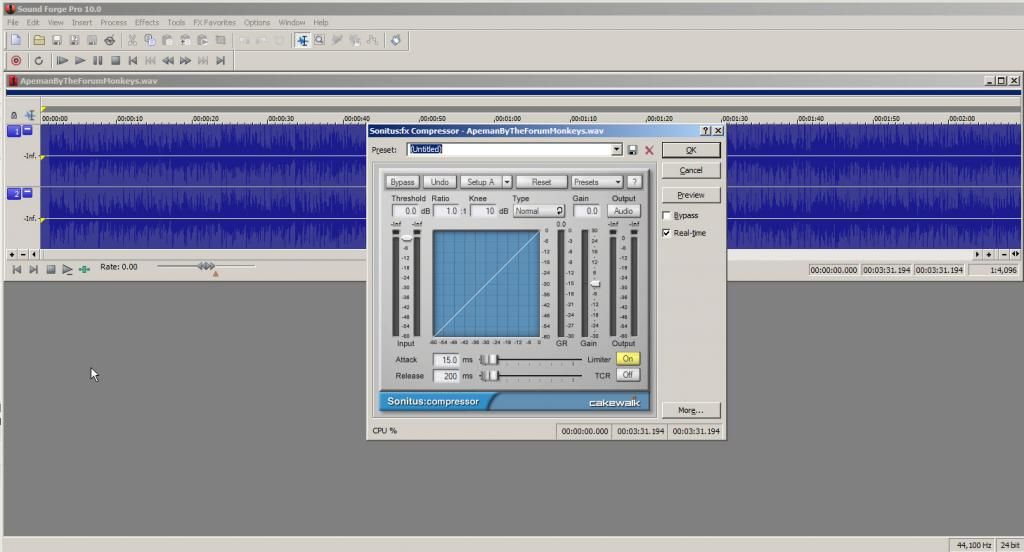This screenshot has width=1024, height=552.
Task: Delete preset with the red X icon
Action: [x=649, y=150]
